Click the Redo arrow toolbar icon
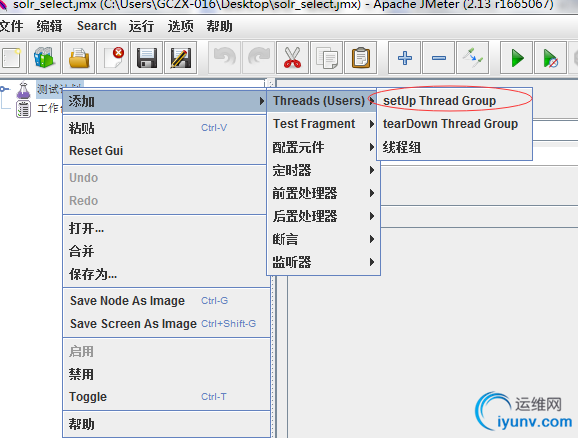This screenshot has width=578, height=438. (258, 58)
